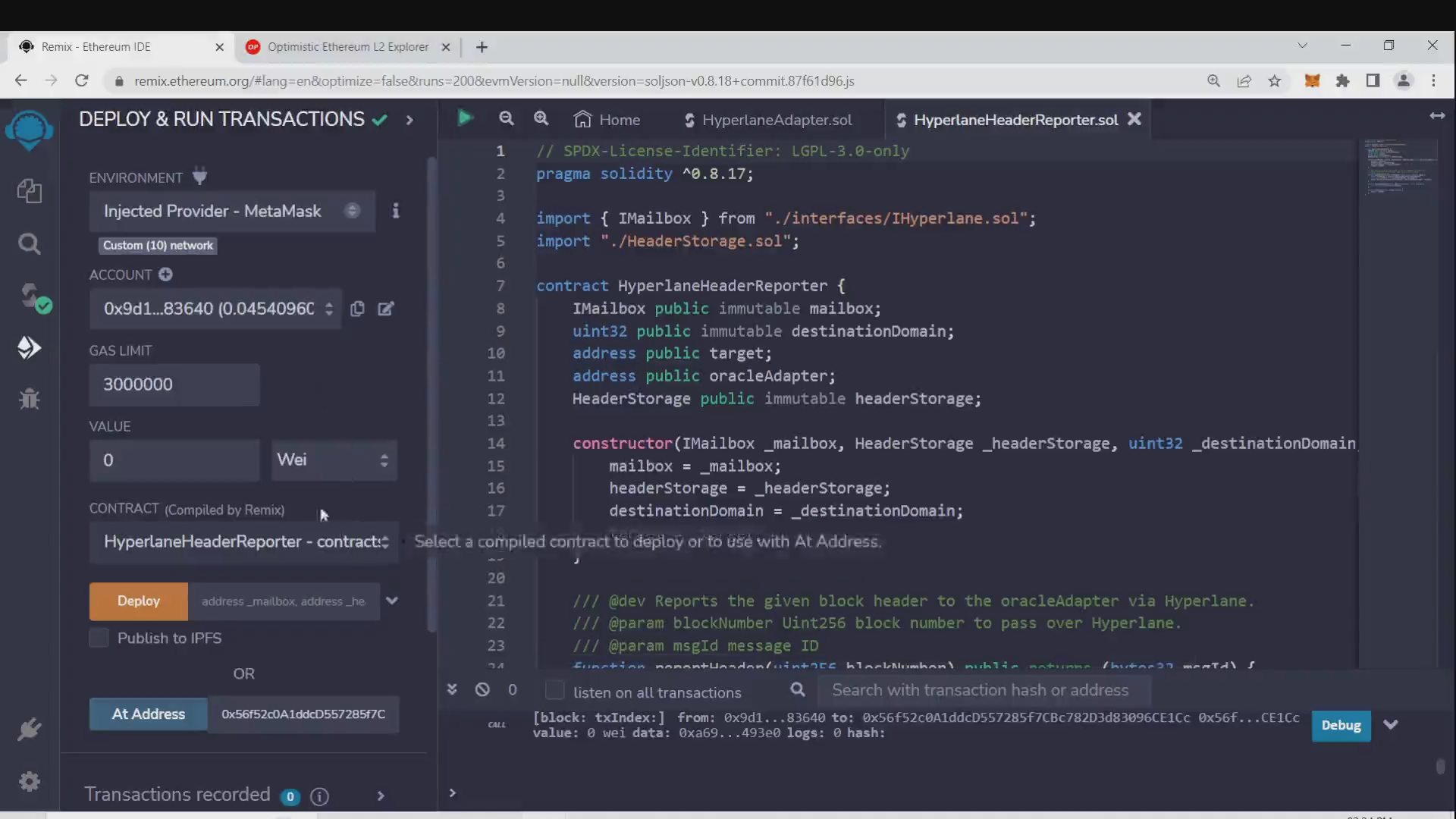Screen dimensions: 1456x819
Task: Open MetaMask fox extension icon
Action: pos(1312,80)
